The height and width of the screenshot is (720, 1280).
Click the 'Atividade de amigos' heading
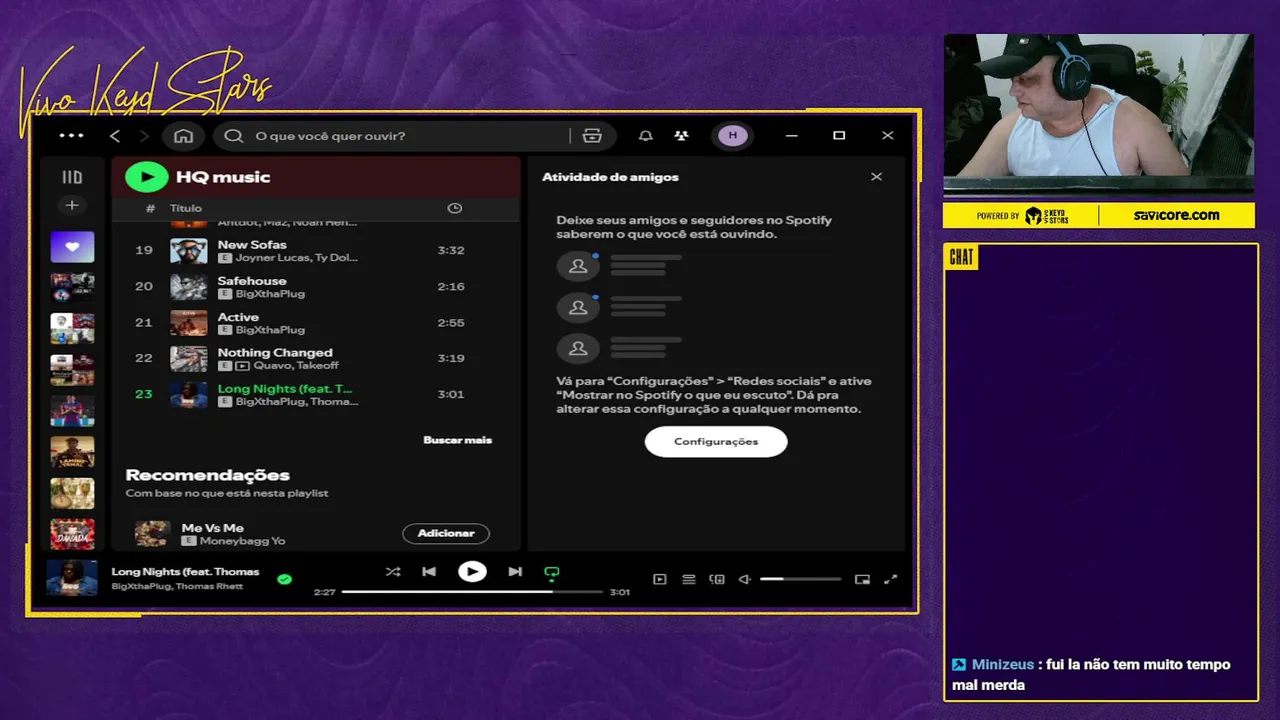[x=610, y=177]
